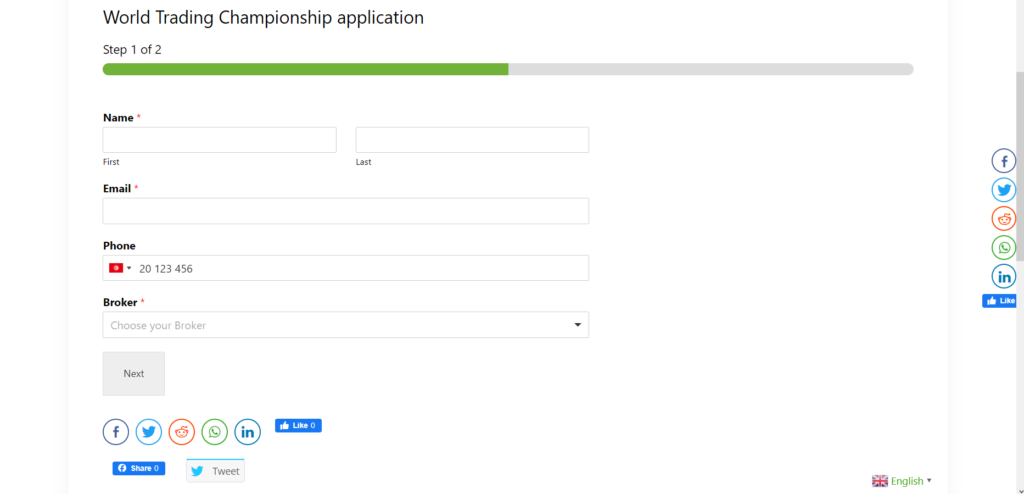
Task: Click the step progress bar
Action: pos(508,69)
